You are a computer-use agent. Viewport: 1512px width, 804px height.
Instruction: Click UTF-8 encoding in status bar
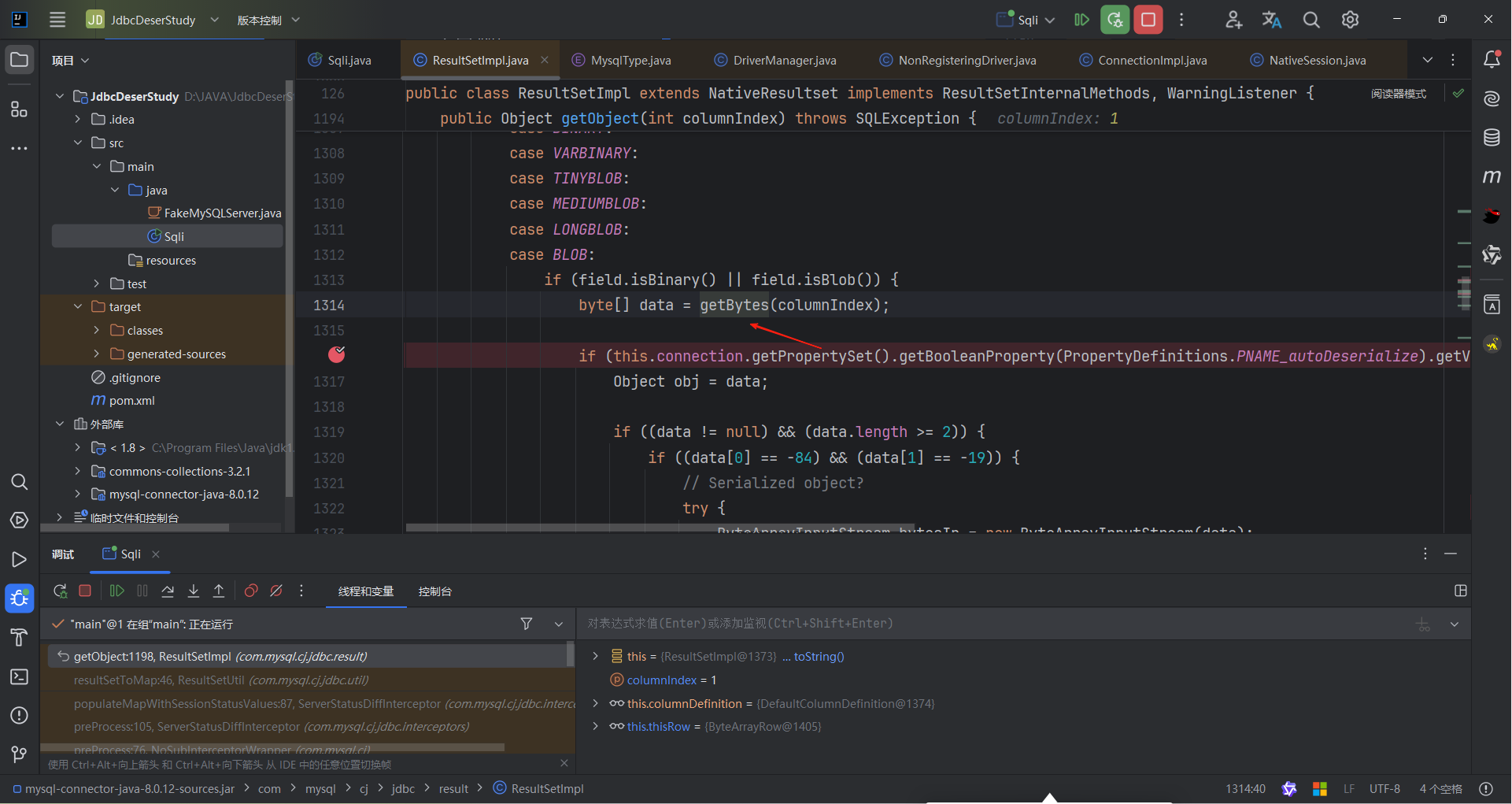tap(1384, 788)
